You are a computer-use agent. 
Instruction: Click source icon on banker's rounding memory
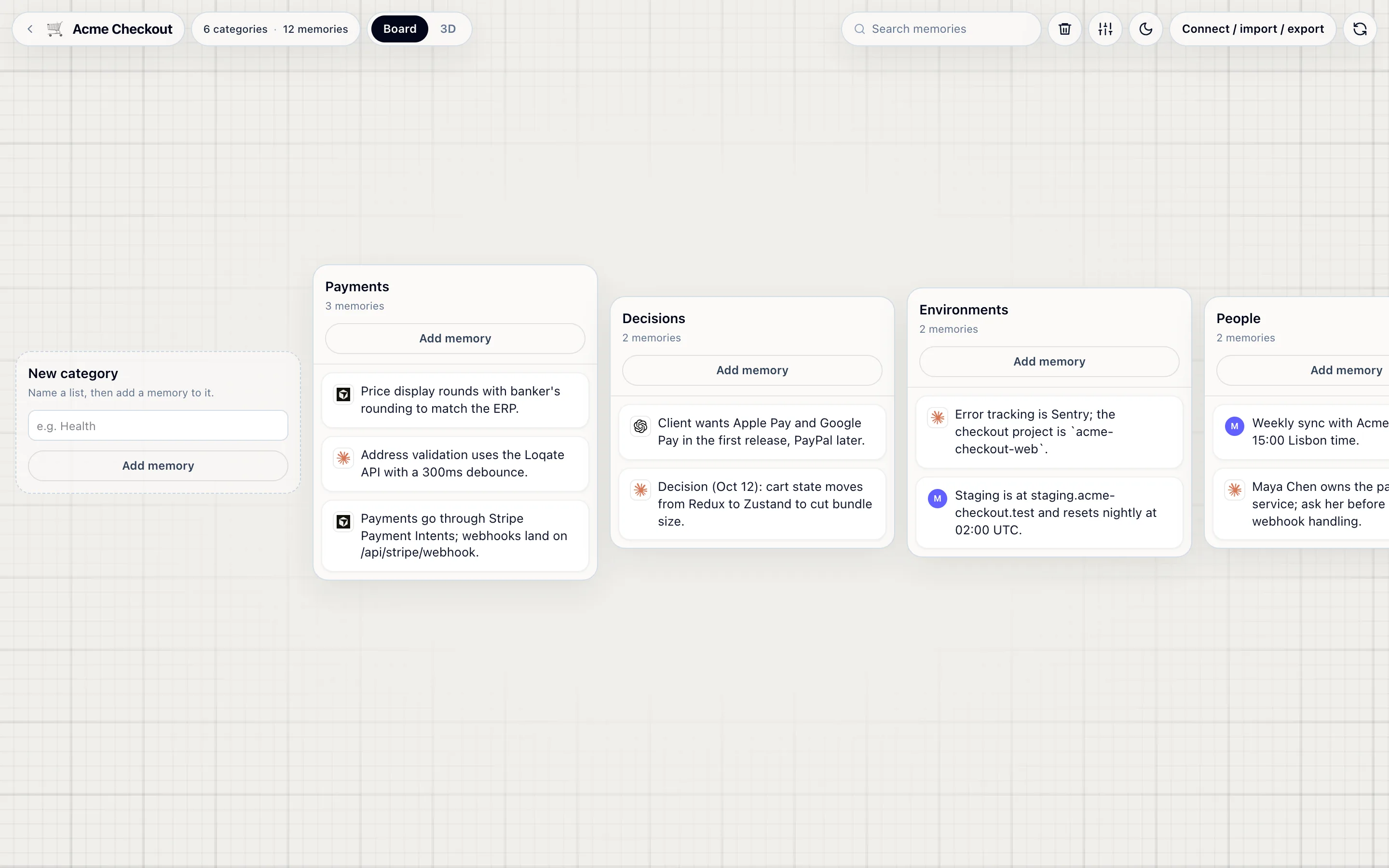click(343, 394)
